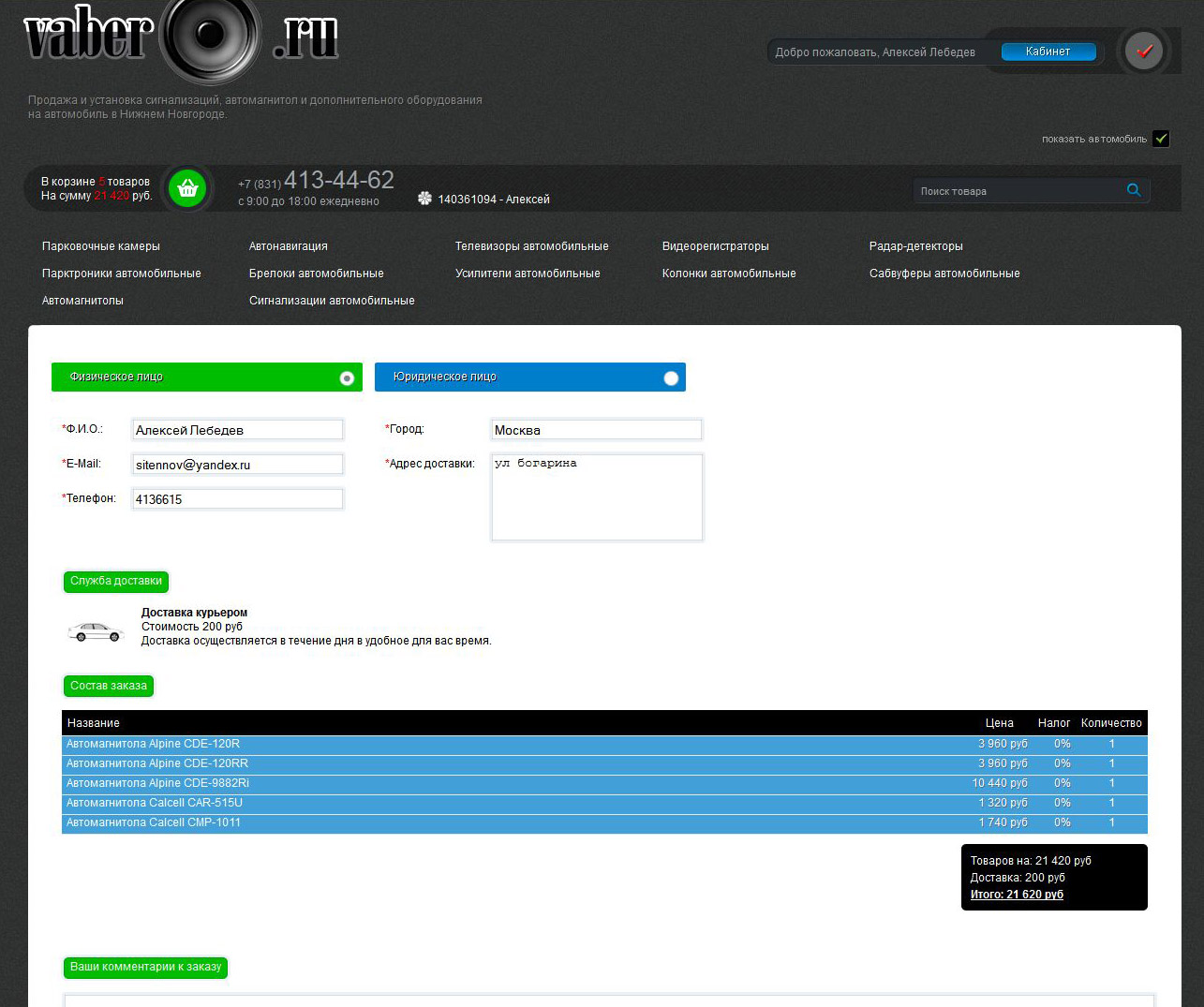Click 'Добро пожаловать, Алексей Лебедев' greeting
The image size is (1204, 1007).
(875, 52)
